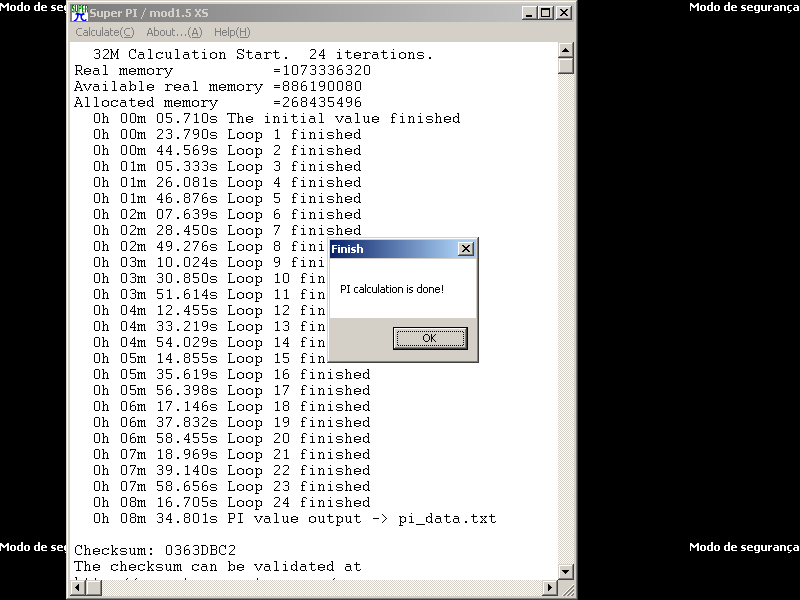Click the 'Super PI / mod1.5 XS' window title
The width and height of the screenshot is (800, 600).
tap(149, 13)
